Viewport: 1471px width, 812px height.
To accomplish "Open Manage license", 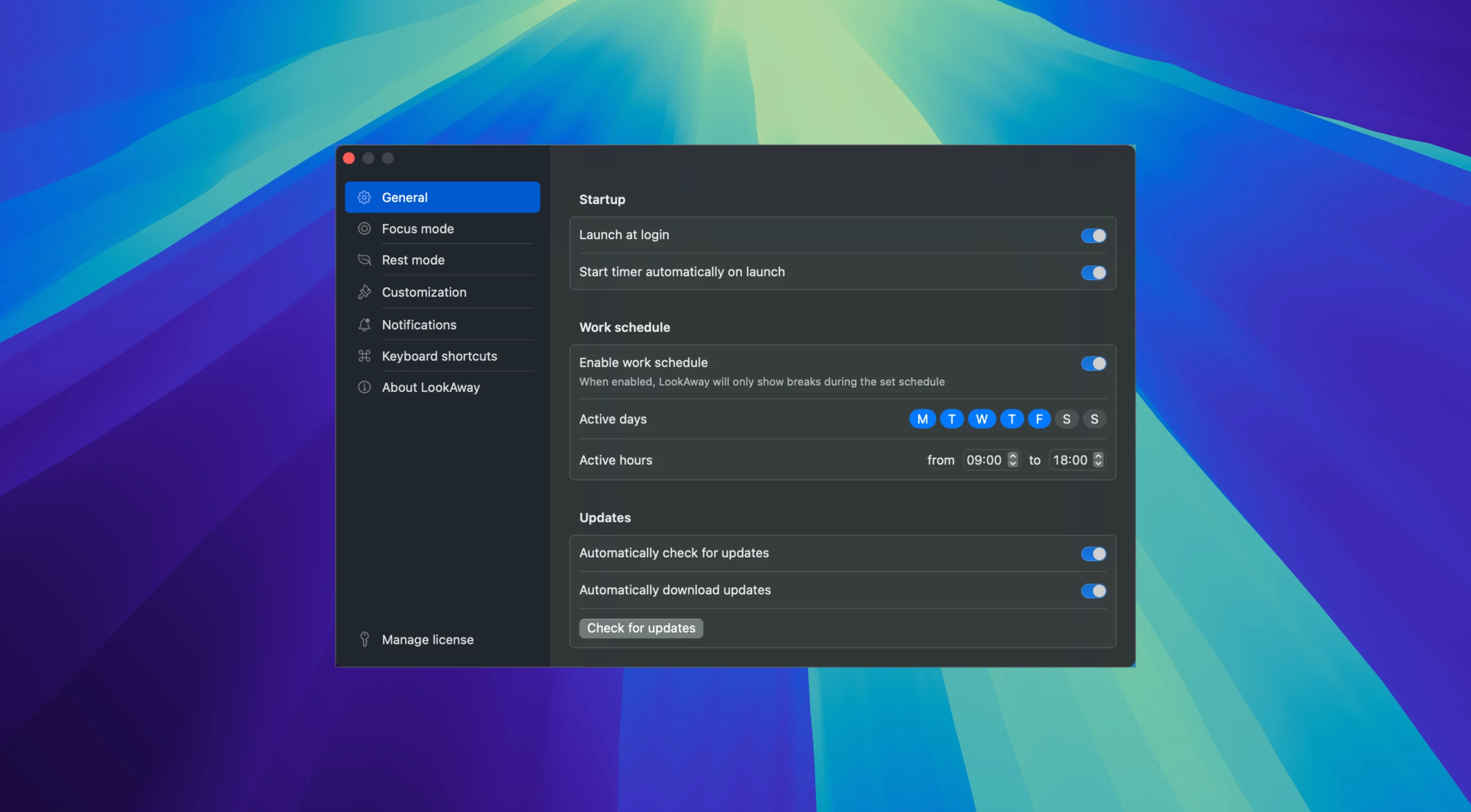I will pos(427,639).
